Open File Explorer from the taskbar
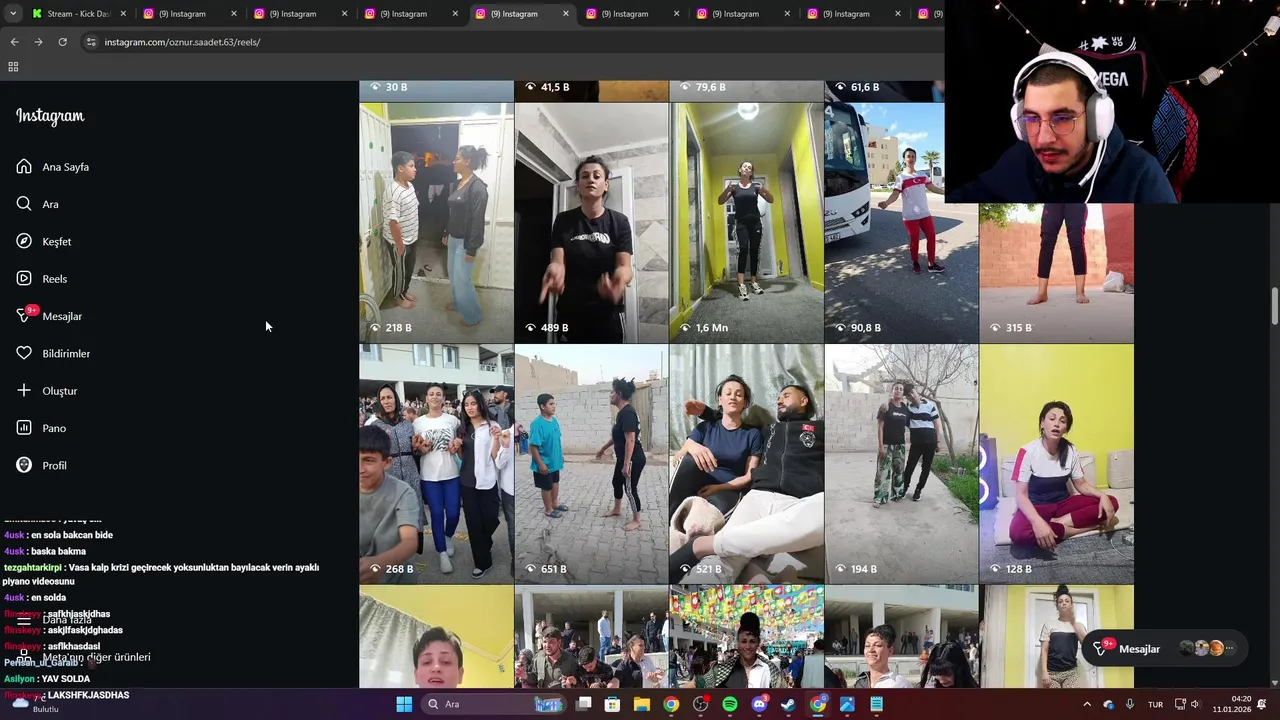This screenshot has width=1280, height=720. point(642,704)
